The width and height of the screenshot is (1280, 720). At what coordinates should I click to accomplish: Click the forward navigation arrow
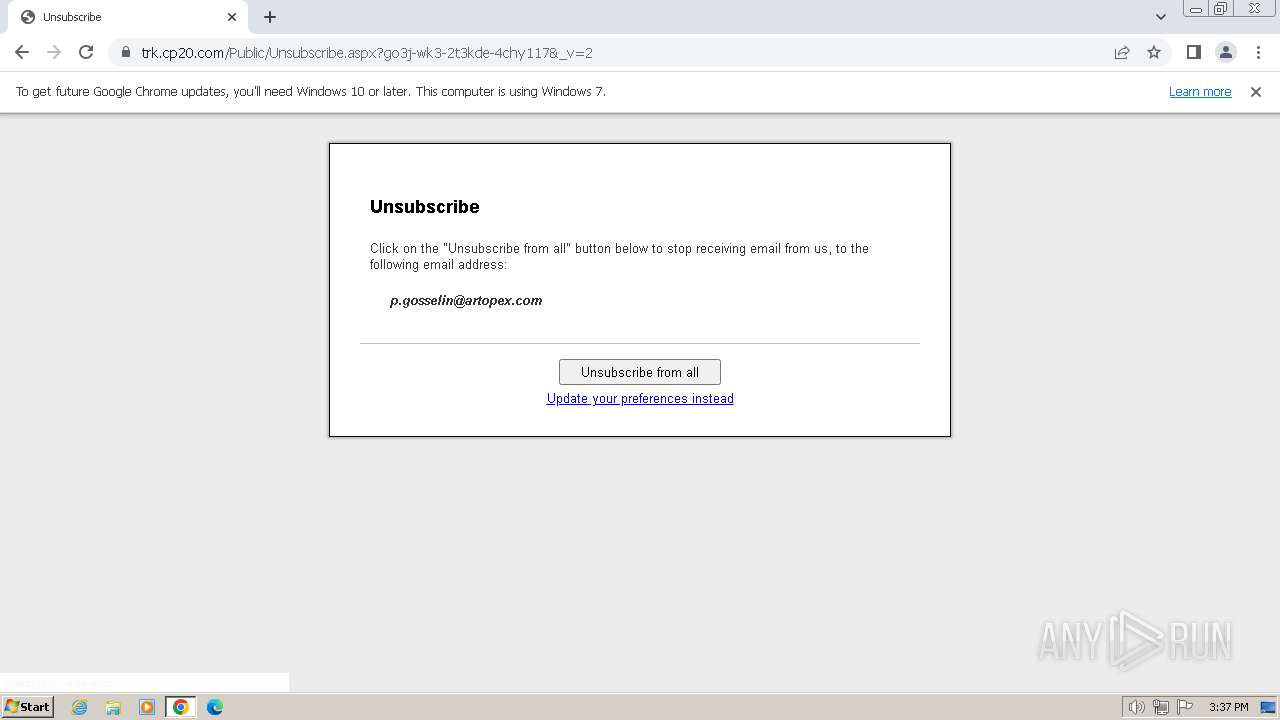54,52
